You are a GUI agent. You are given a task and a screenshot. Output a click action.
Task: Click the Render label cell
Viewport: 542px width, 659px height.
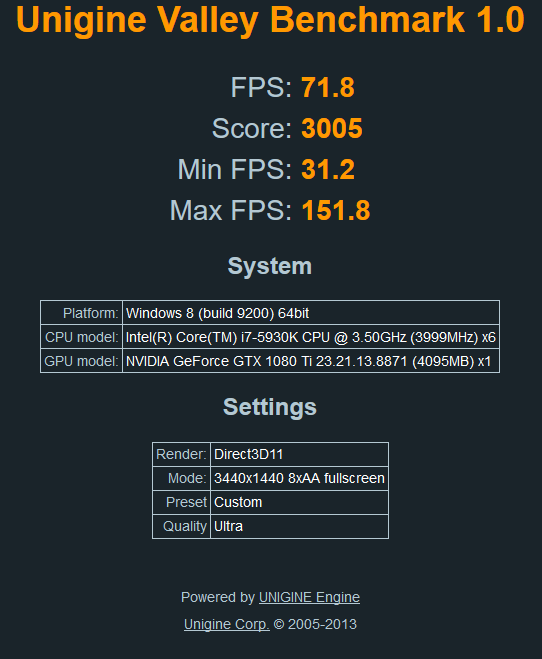[182, 454]
